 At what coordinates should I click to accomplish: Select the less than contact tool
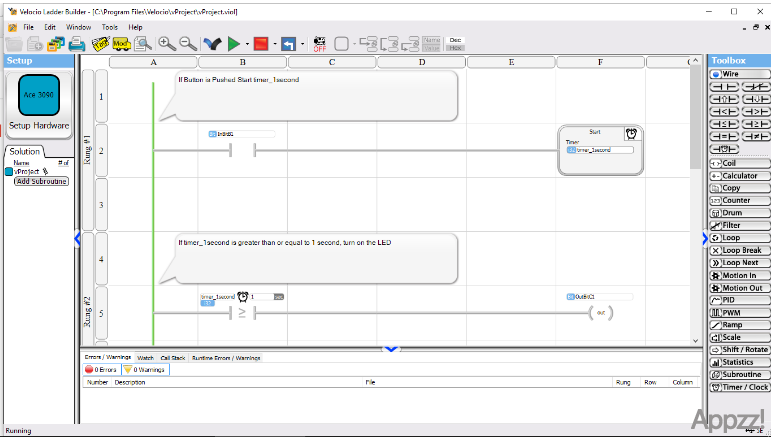[724, 111]
